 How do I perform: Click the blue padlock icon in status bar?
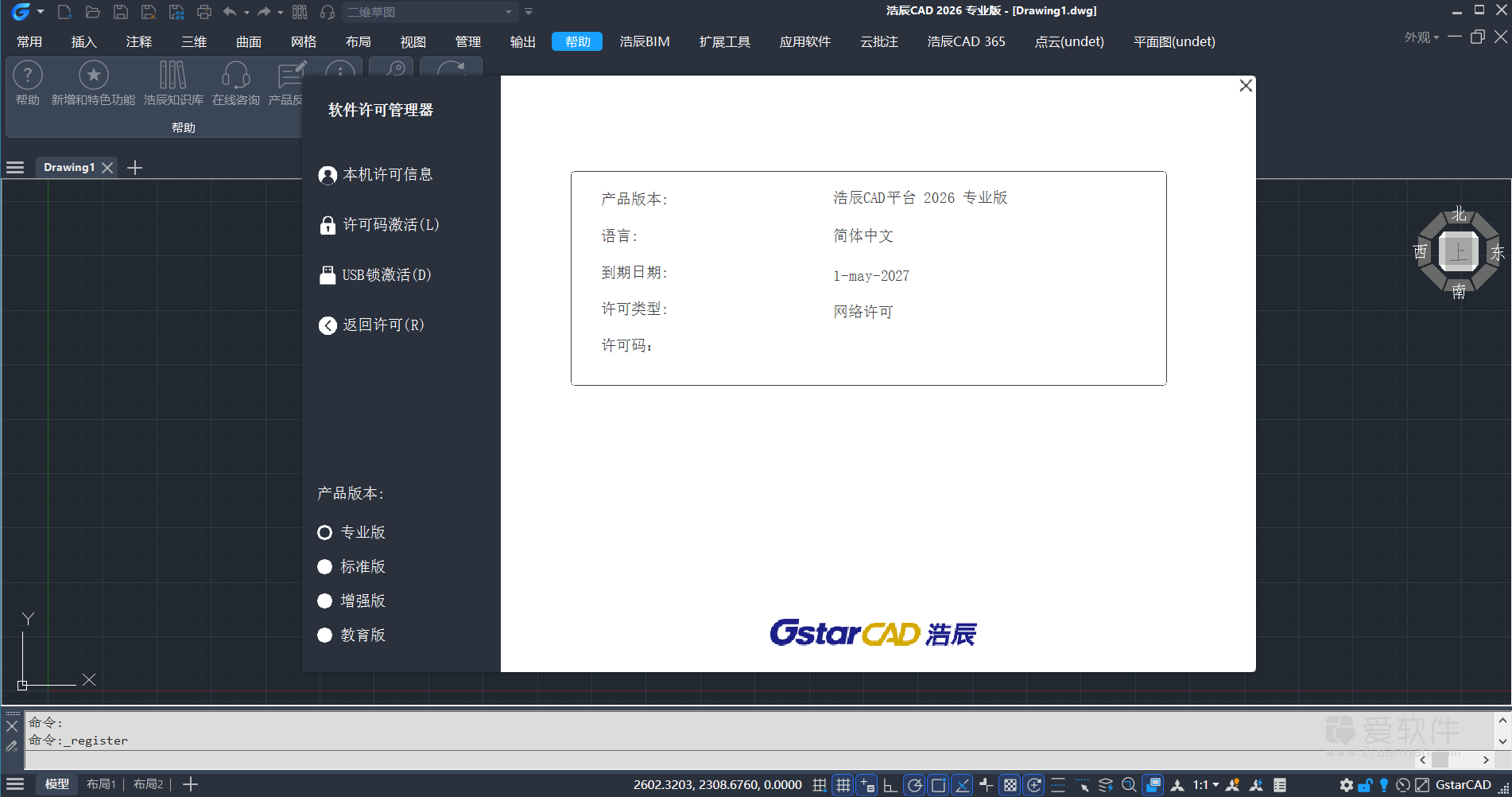tap(1365, 785)
